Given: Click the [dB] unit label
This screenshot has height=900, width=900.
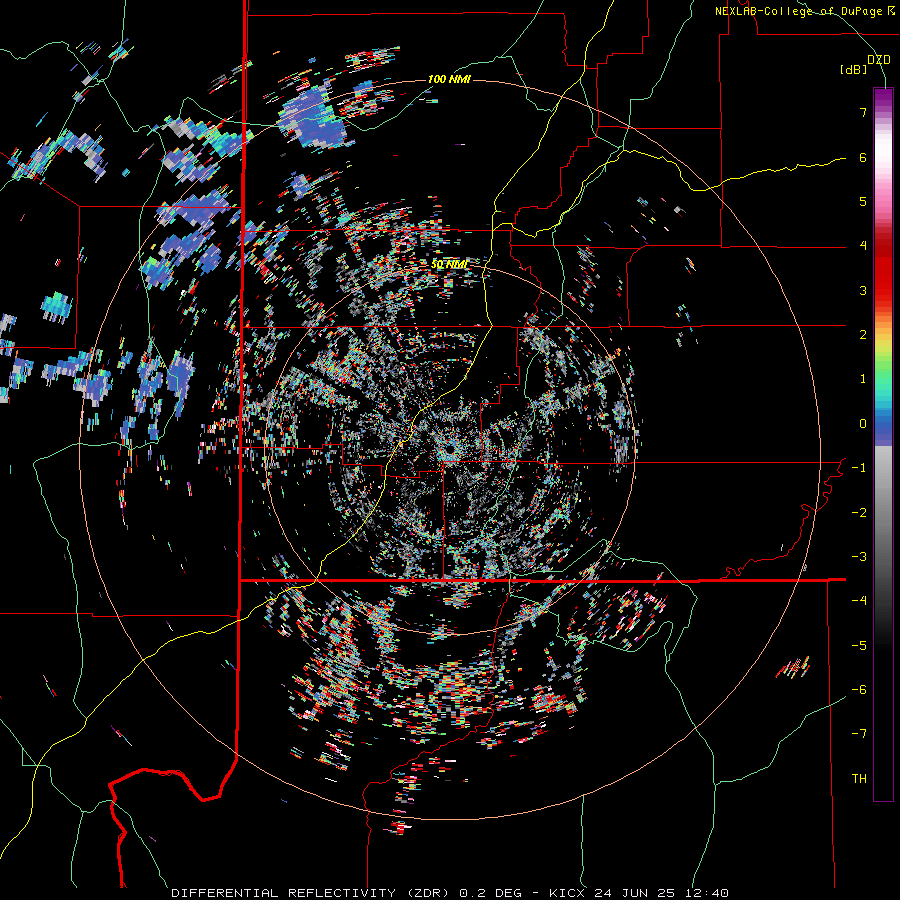Looking at the screenshot, I should pyautogui.click(x=853, y=70).
